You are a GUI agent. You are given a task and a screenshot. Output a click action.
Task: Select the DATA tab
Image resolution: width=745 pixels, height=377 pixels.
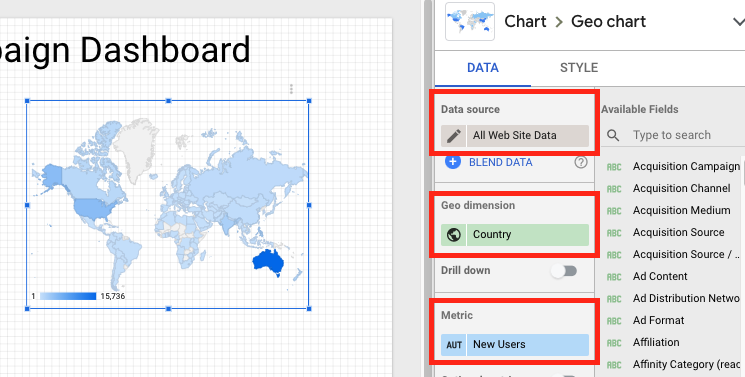tap(483, 68)
